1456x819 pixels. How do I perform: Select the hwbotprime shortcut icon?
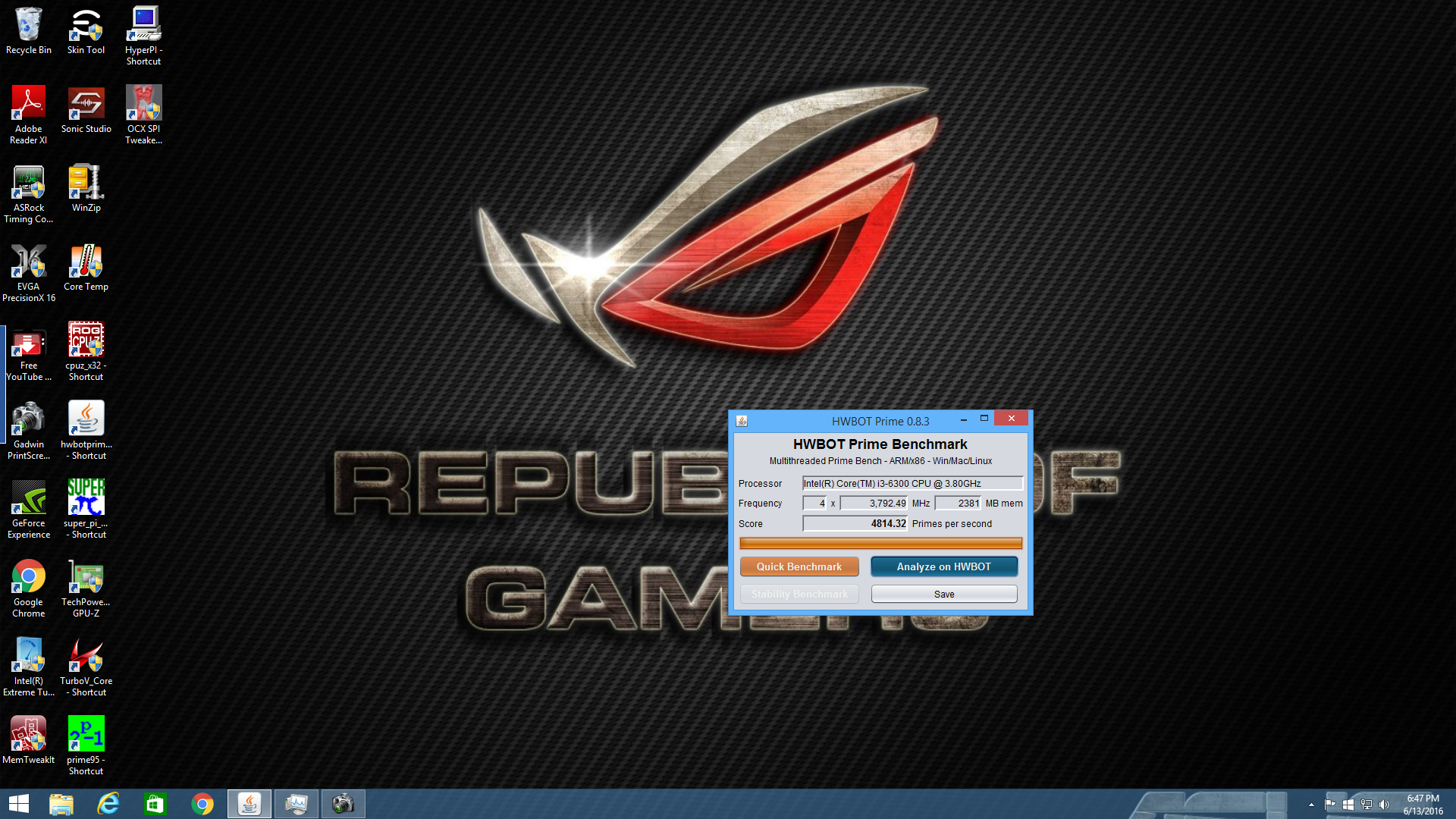pos(86,430)
